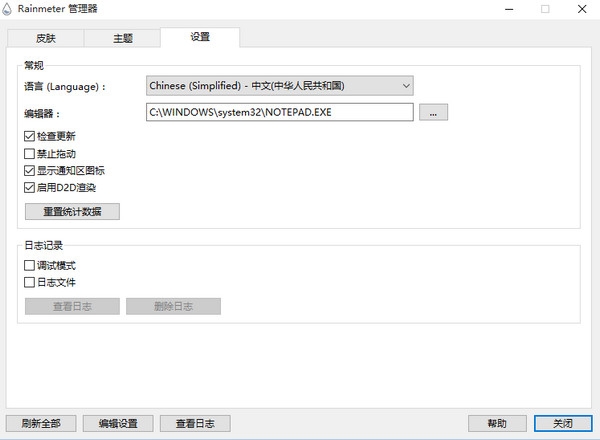Click the 重置统计数据 button
This screenshot has width=600, height=440.
72,212
